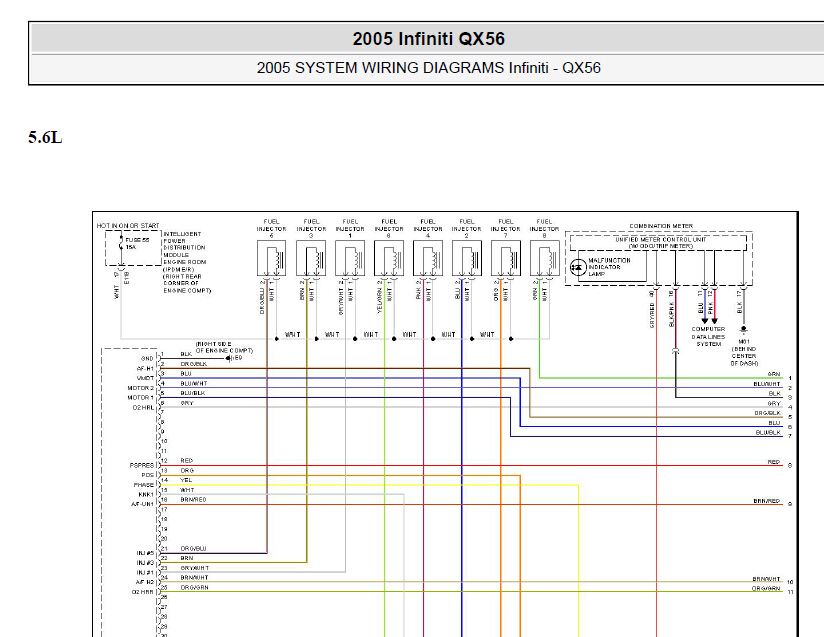
Task: Click the "FUEL INJECTOR 6" heading
Action: tap(272, 229)
